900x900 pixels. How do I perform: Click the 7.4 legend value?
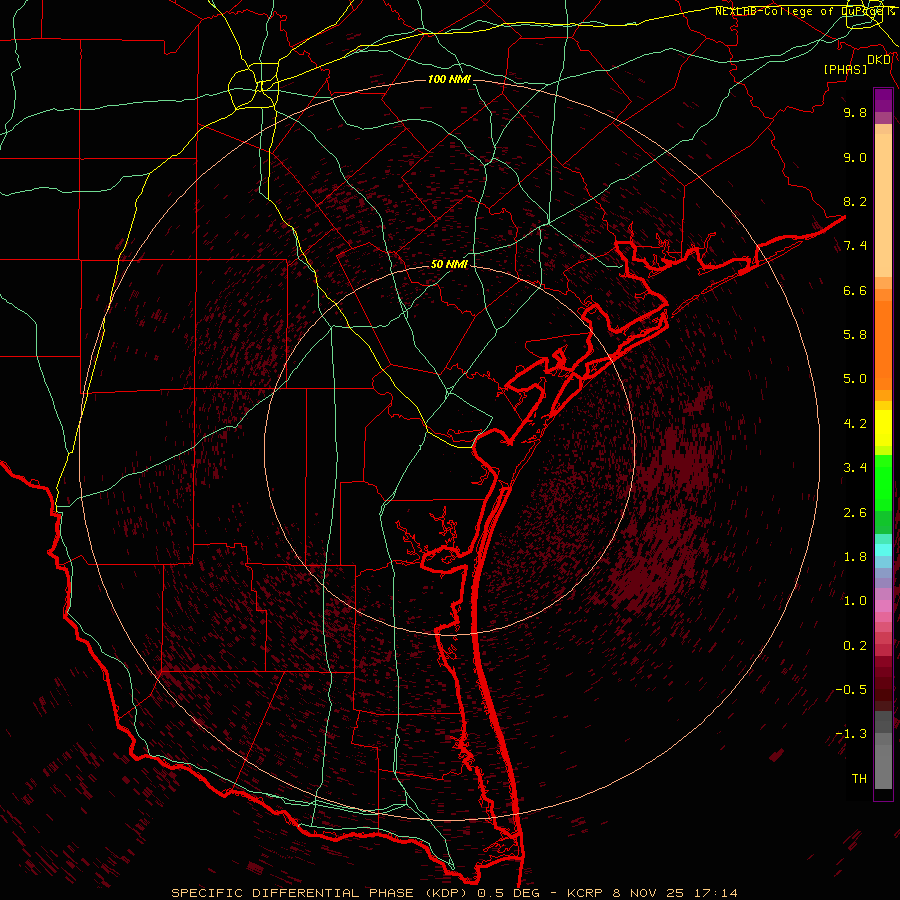[855, 246]
